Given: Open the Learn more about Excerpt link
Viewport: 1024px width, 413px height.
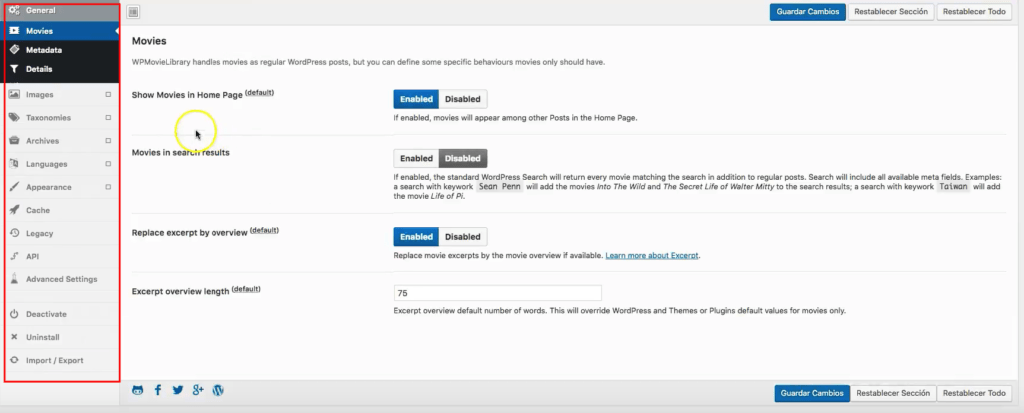Looking at the screenshot, I should point(652,255).
